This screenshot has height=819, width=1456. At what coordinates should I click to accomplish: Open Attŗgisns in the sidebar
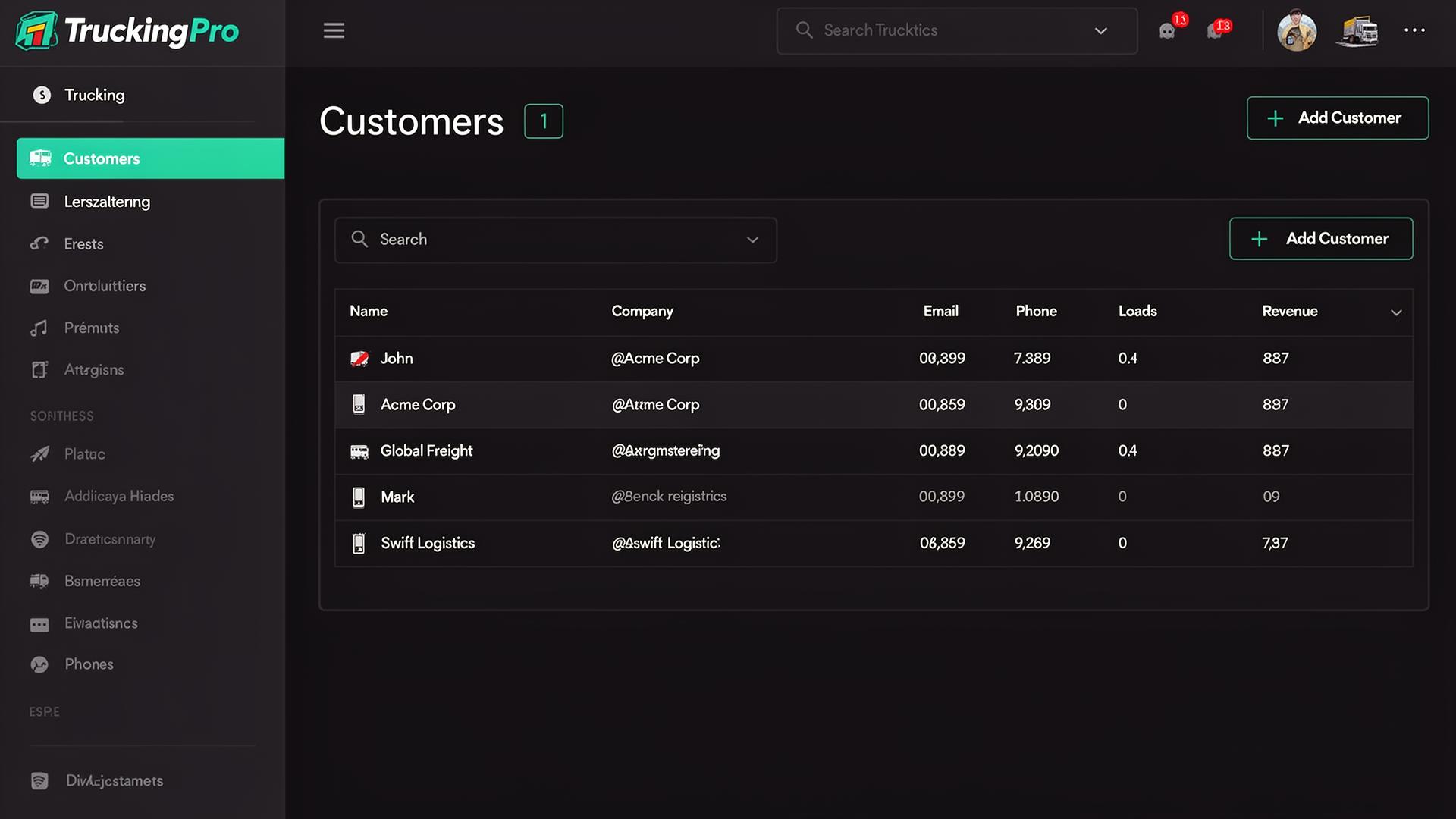click(x=94, y=370)
